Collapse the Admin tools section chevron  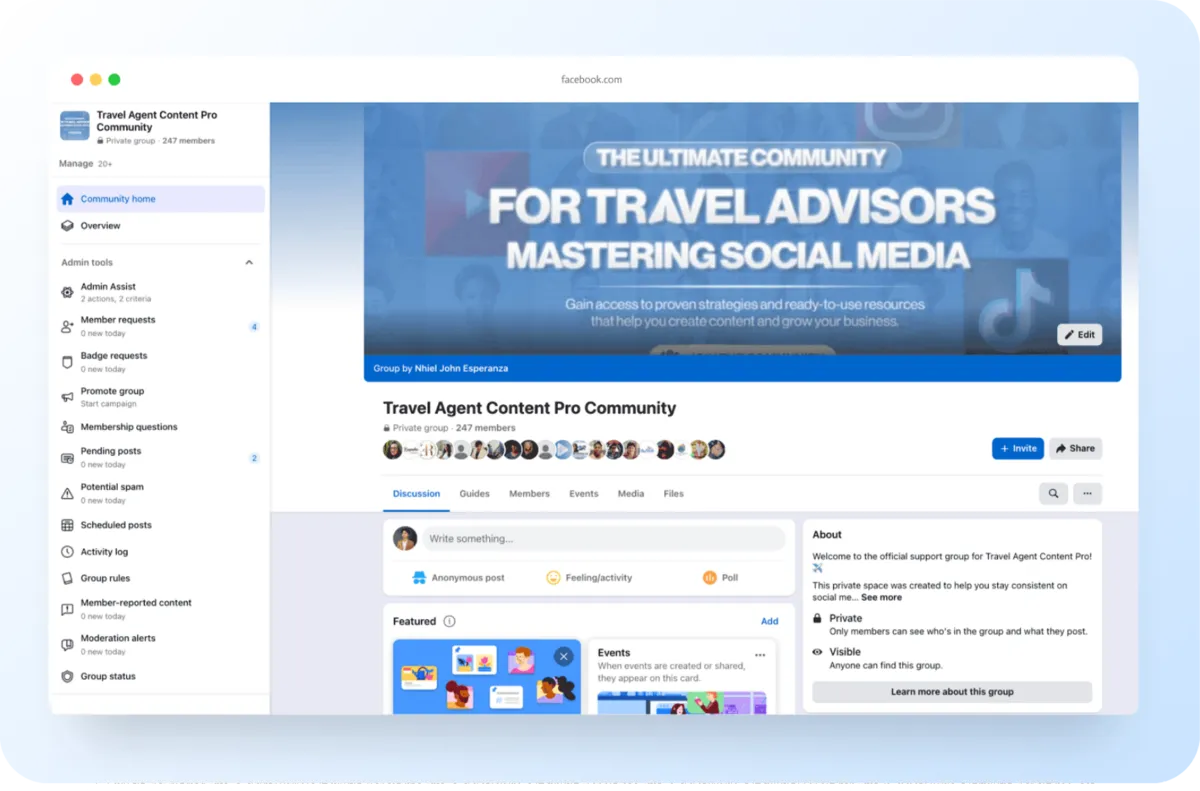(249, 263)
